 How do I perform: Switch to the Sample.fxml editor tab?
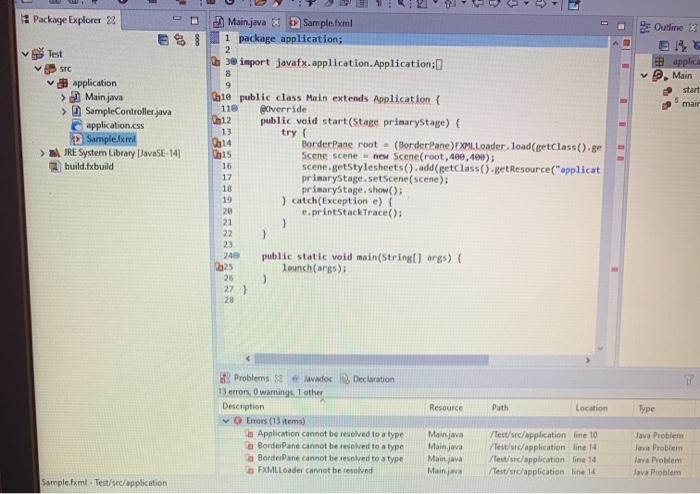327,23
